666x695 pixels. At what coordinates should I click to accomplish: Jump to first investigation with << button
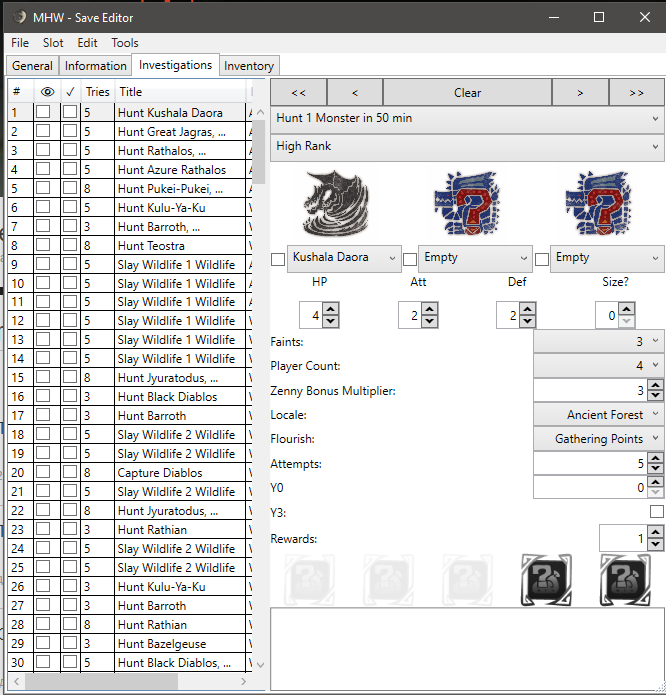pos(299,93)
